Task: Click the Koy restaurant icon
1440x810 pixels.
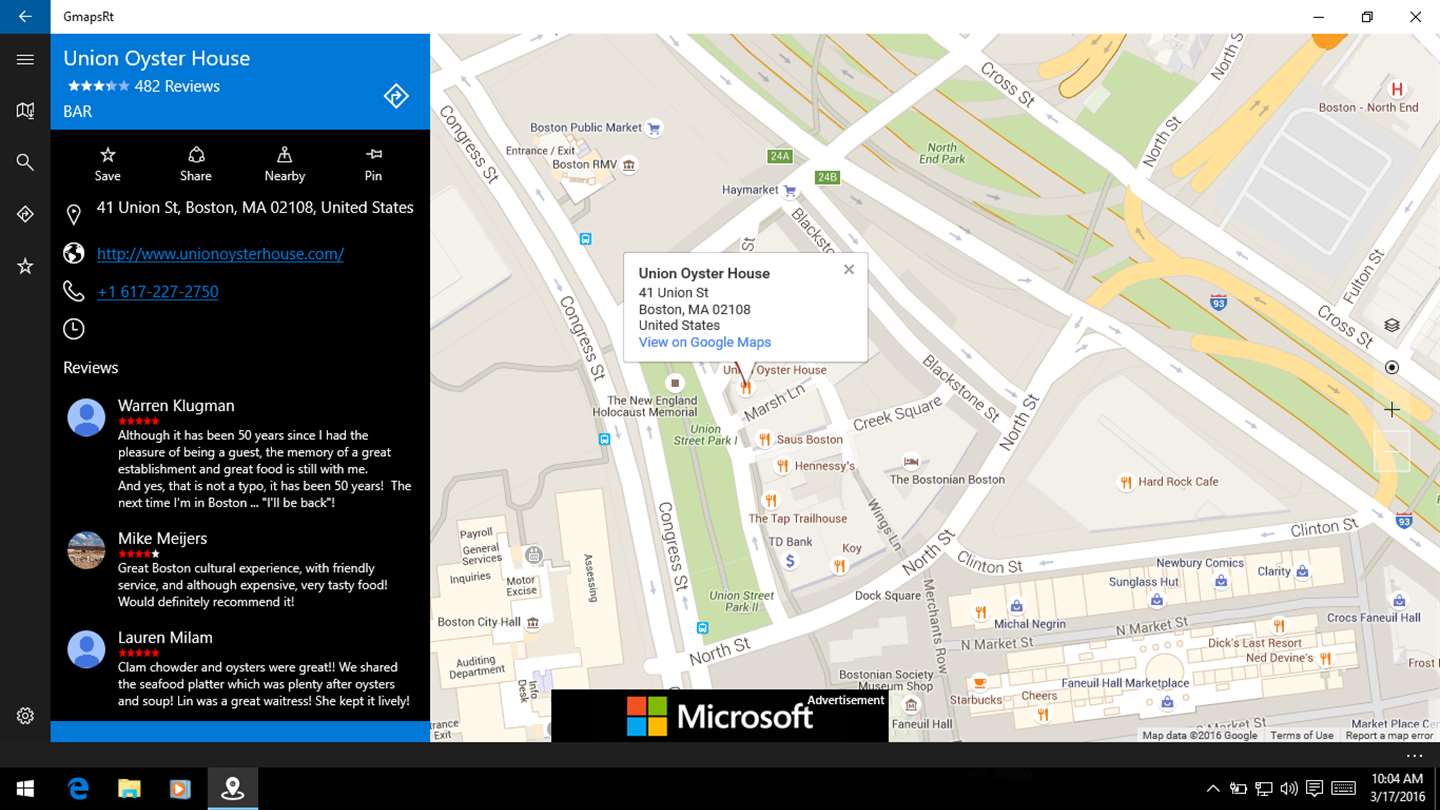Action: tap(839, 566)
